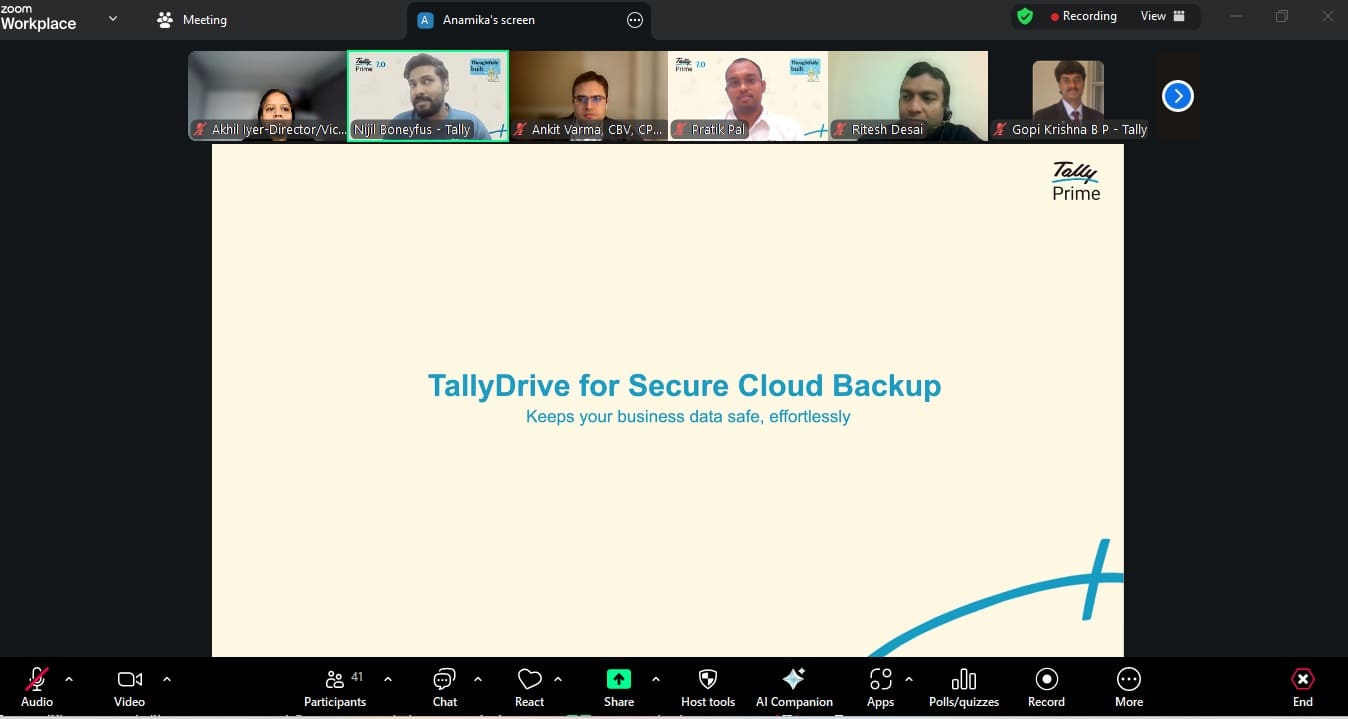Click End meeting button
This screenshot has width=1348, height=719.
point(1302,688)
